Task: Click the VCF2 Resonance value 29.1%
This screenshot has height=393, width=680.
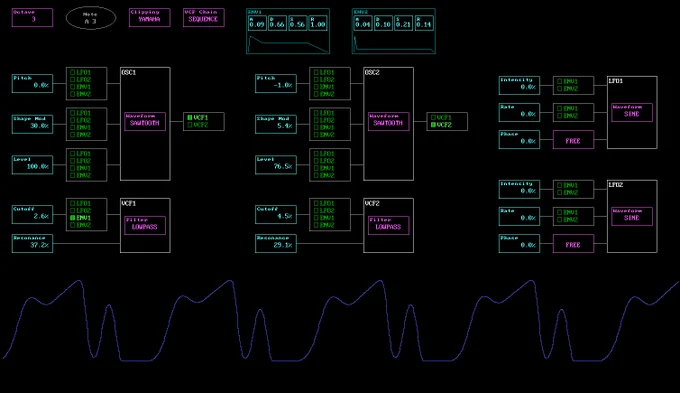Action: (x=276, y=243)
